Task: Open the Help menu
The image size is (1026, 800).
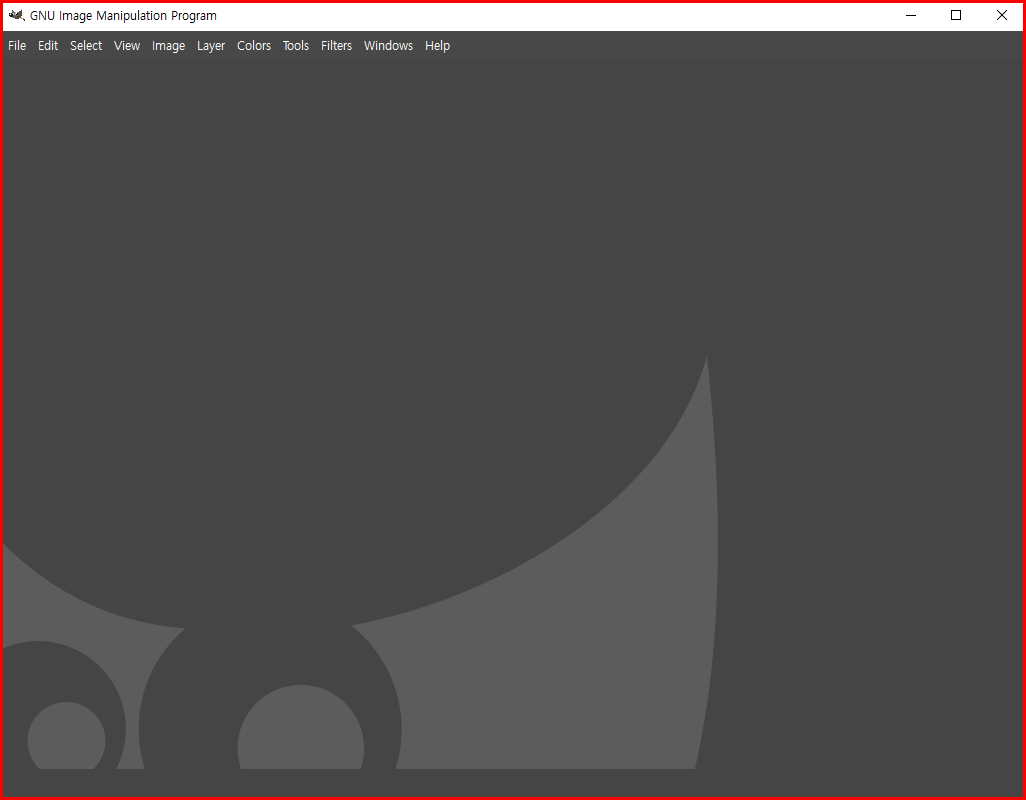Action: tap(437, 46)
